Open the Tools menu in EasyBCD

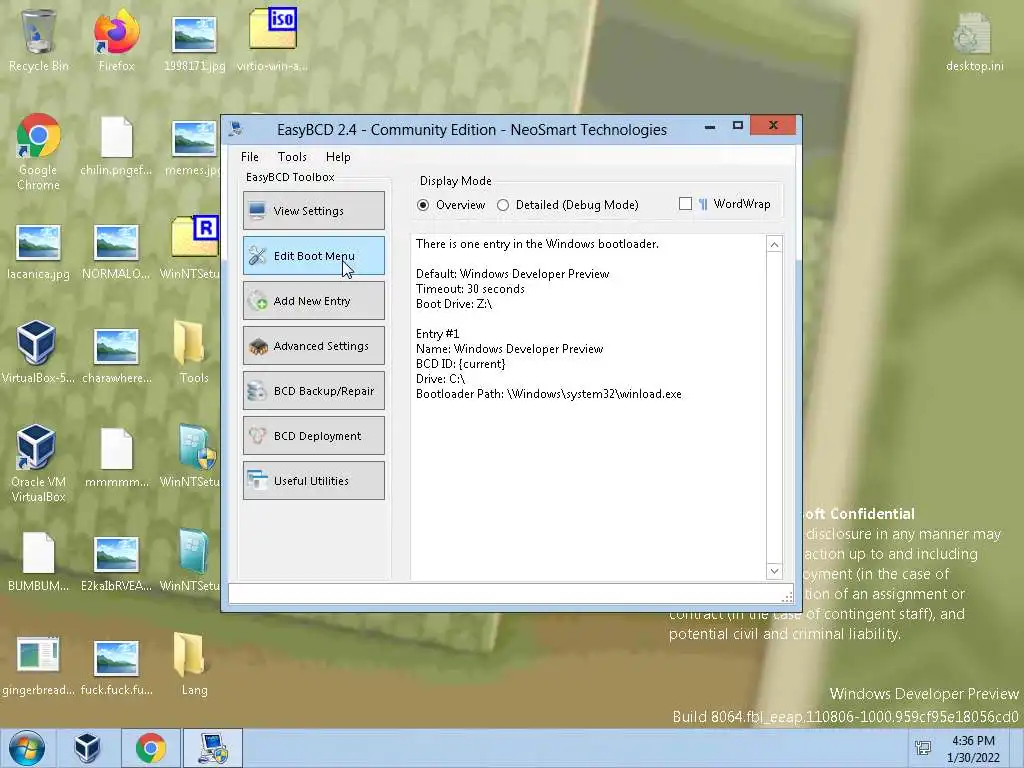tap(292, 157)
